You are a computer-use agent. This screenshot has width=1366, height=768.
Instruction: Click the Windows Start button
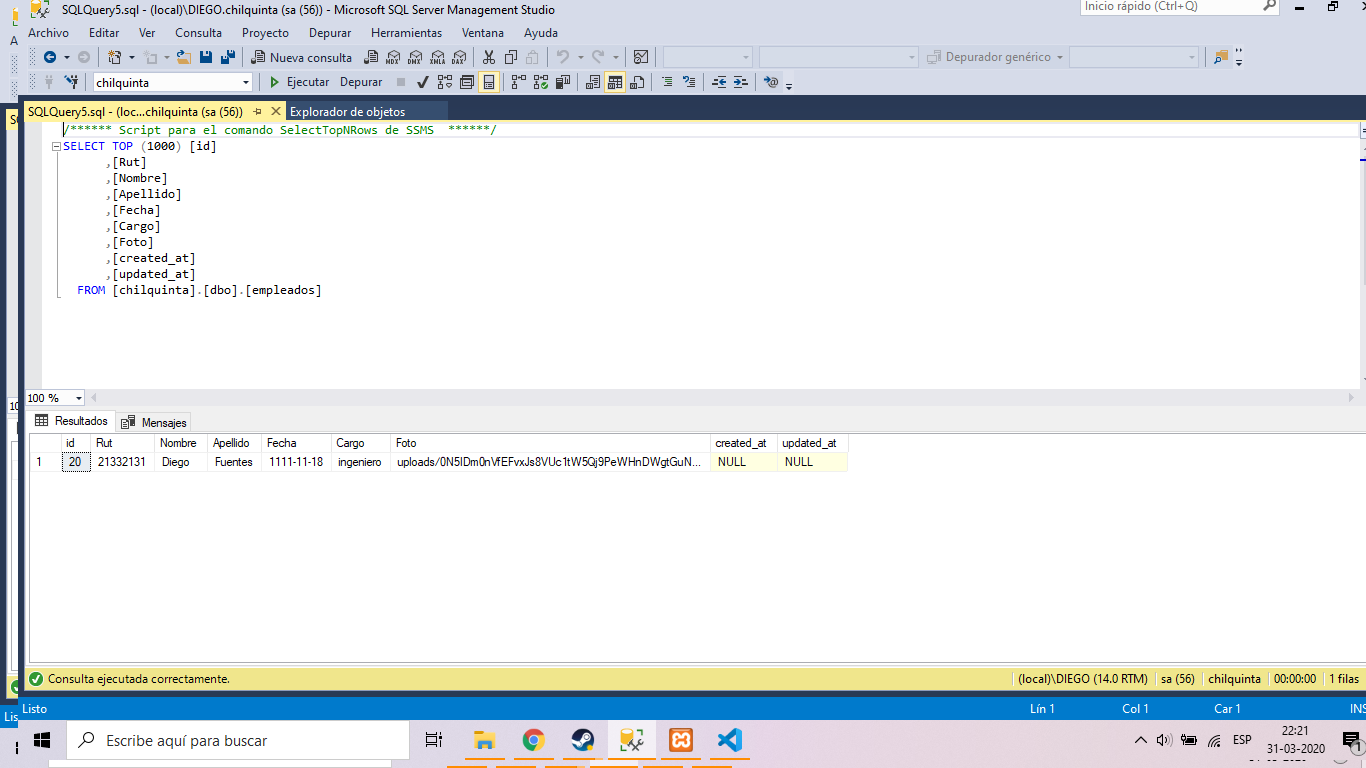(x=41, y=741)
